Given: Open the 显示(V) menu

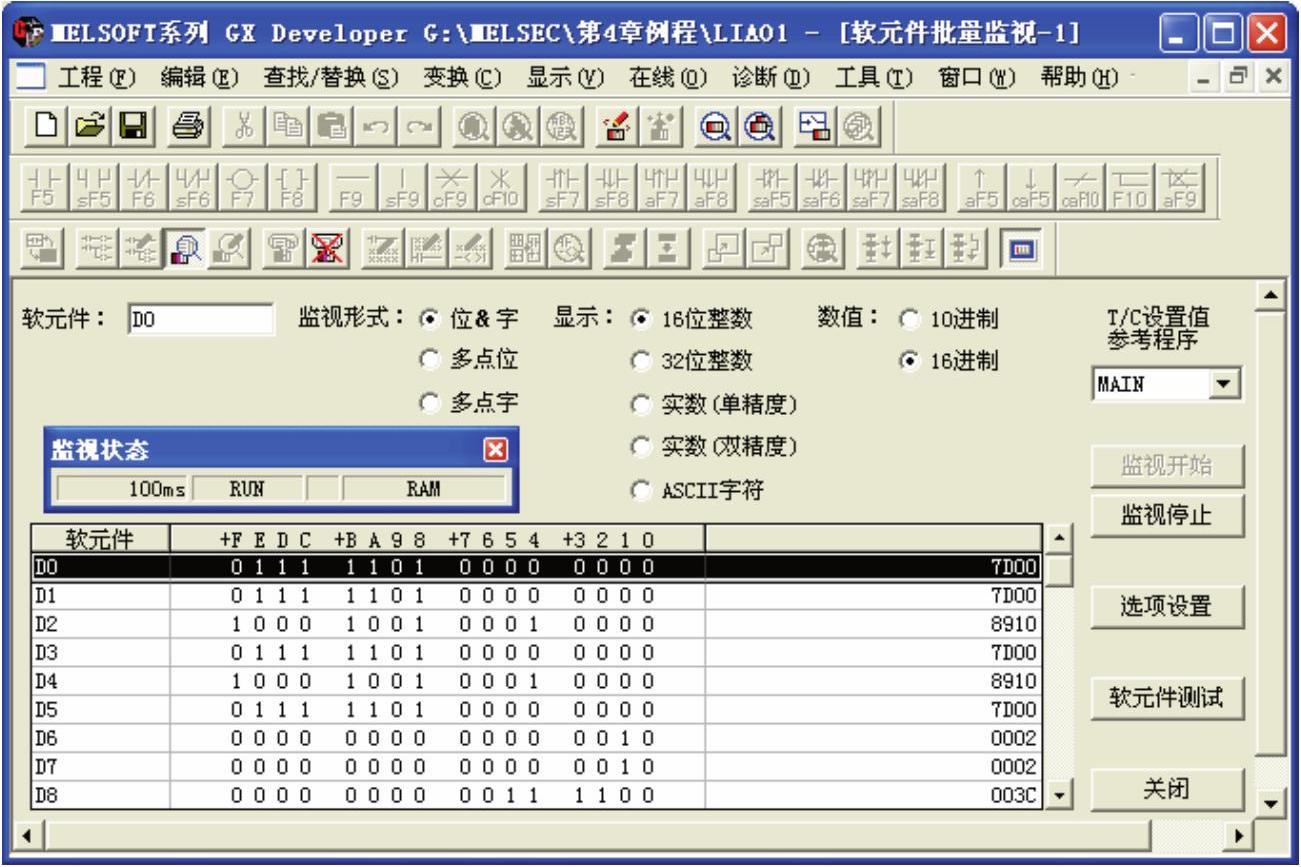Looking at the screenshot, I should coord(564,76).
